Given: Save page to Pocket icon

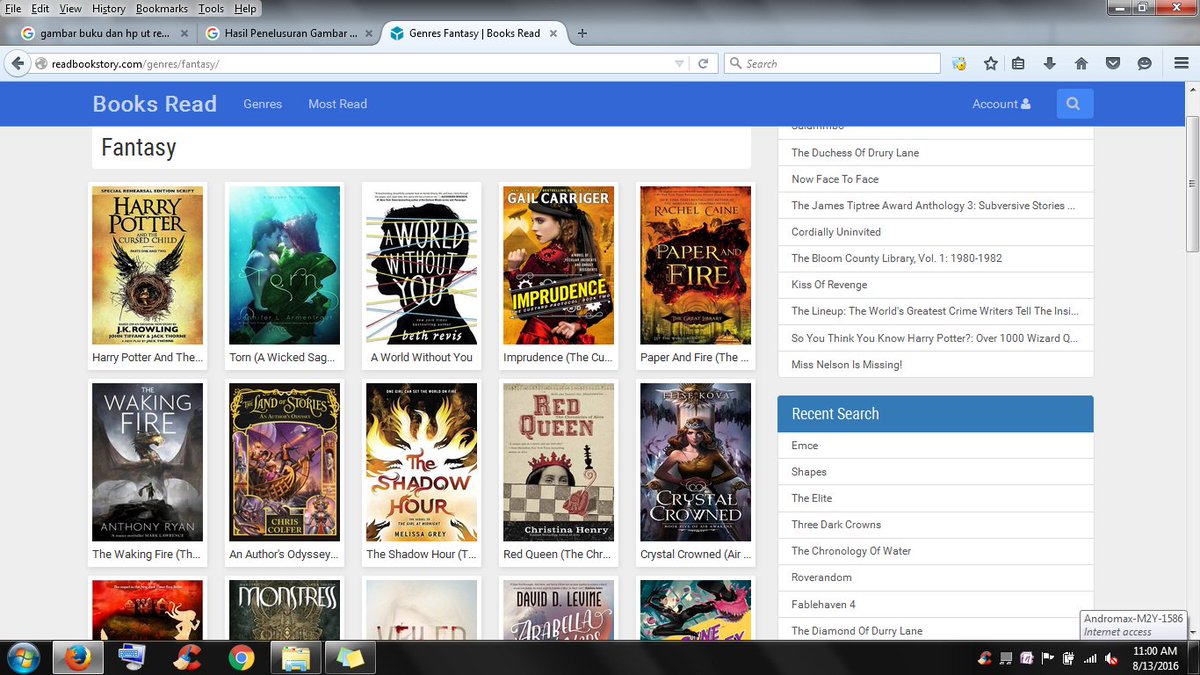Looking at the screenshot, I should pyautogui.click(x=1112, y=63).
